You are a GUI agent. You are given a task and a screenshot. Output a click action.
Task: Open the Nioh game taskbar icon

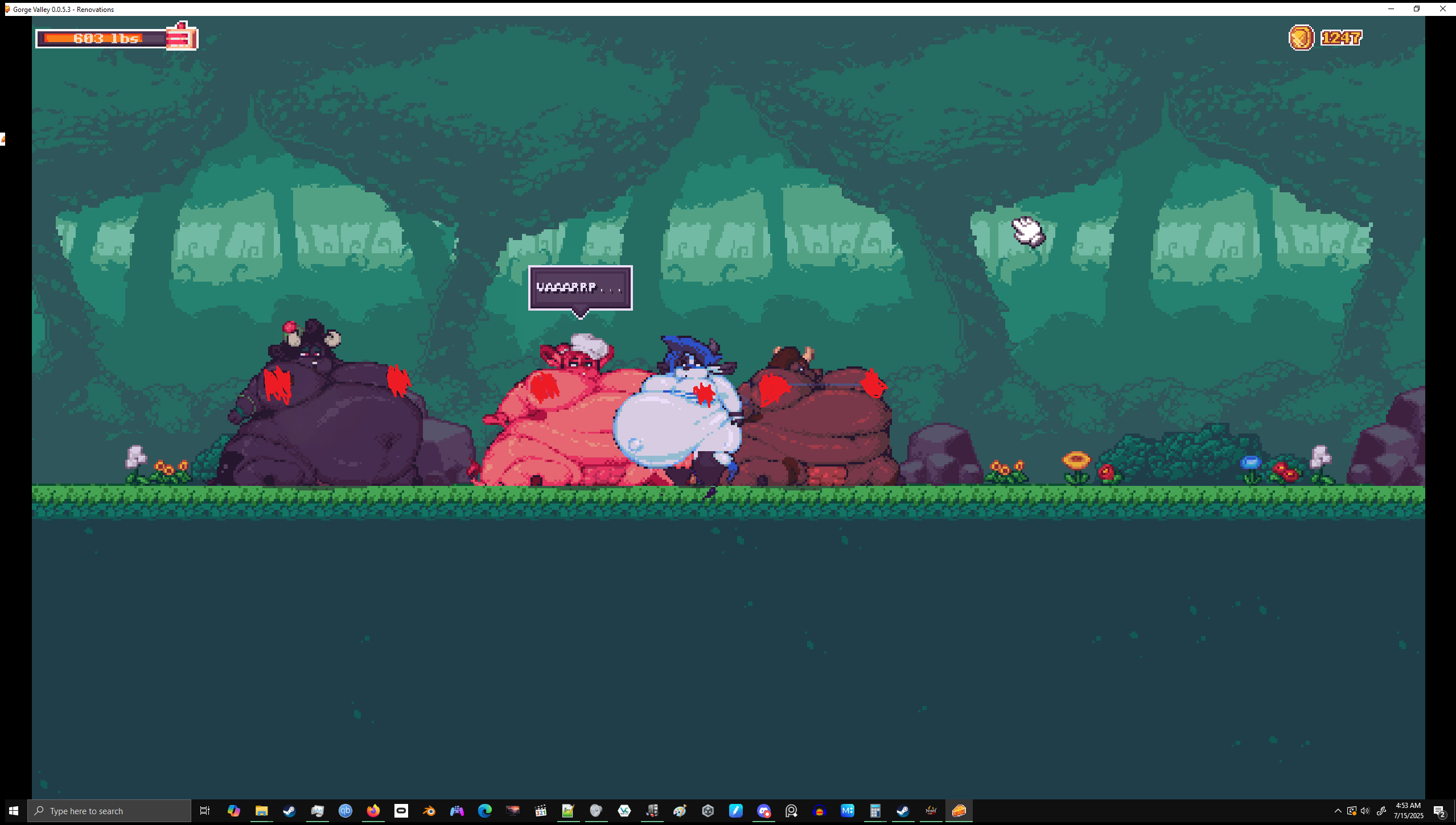click(931, 811)
